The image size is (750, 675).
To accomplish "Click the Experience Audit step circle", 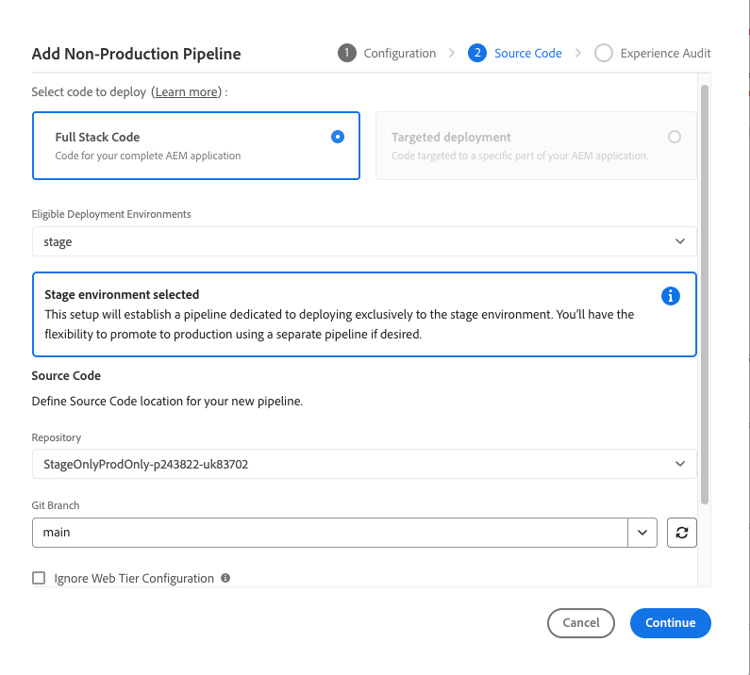I will [603, 53].
